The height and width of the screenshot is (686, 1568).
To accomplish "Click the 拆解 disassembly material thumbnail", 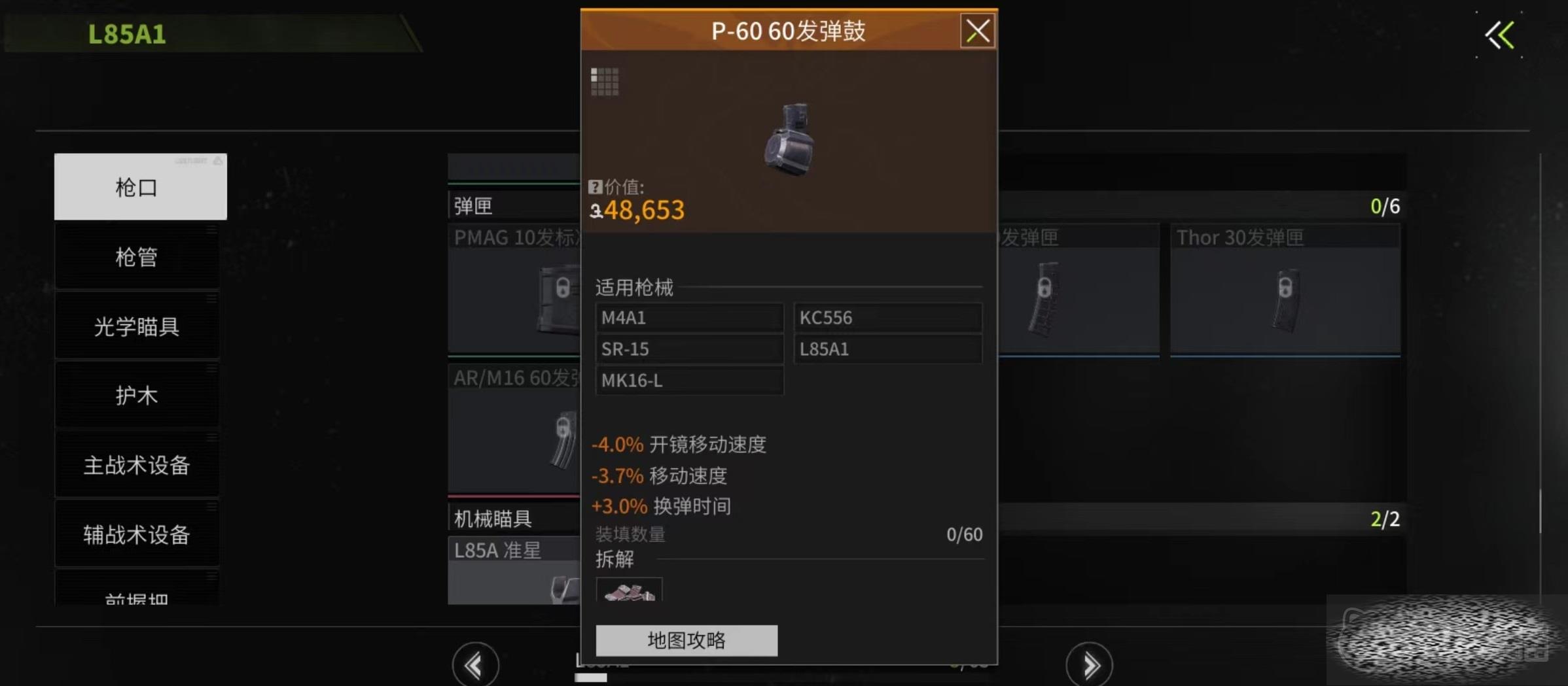I will tap(629, 589).
